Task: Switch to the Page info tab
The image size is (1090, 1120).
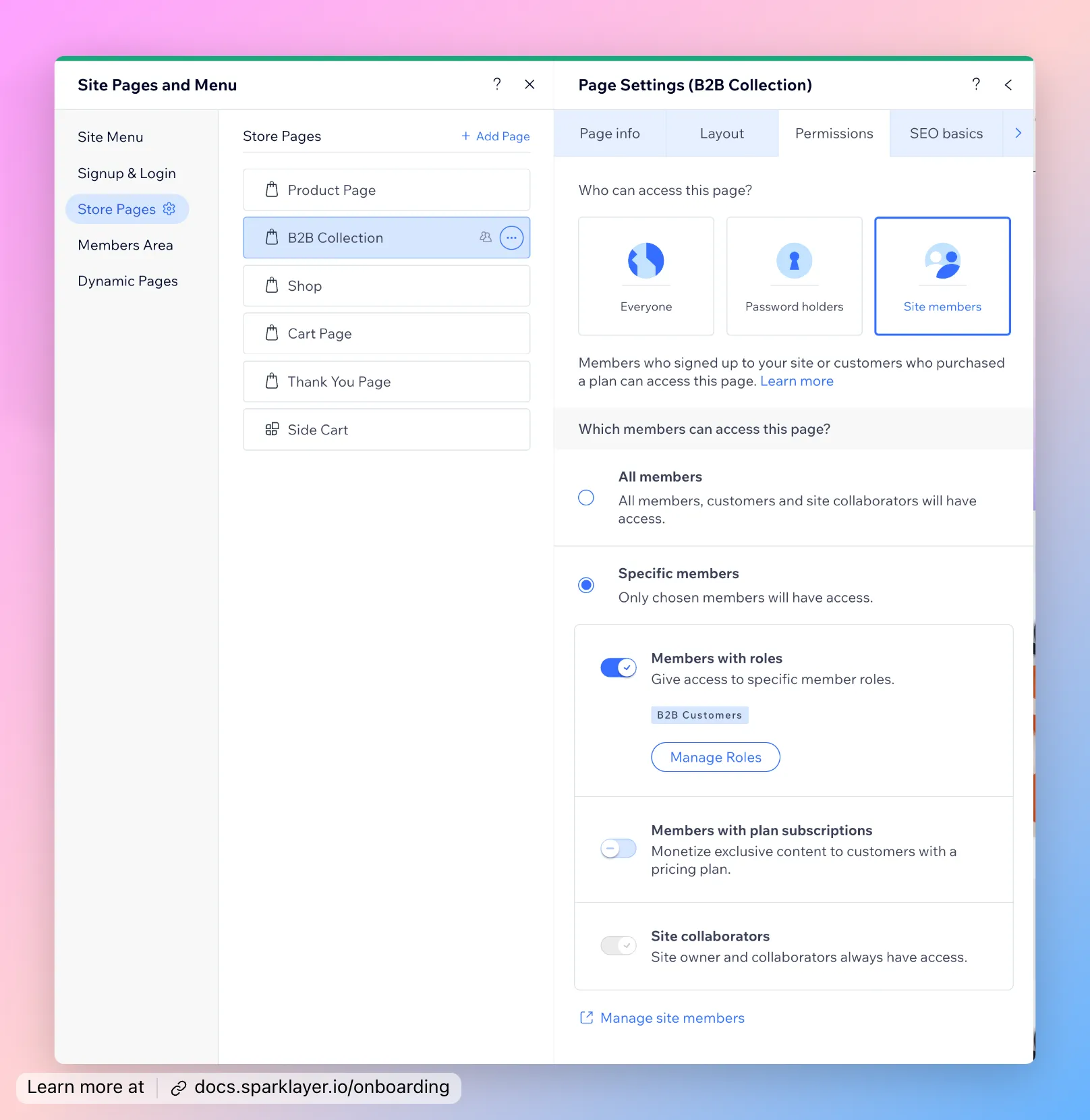Action: pyautogui.click(x=610, y=134)
